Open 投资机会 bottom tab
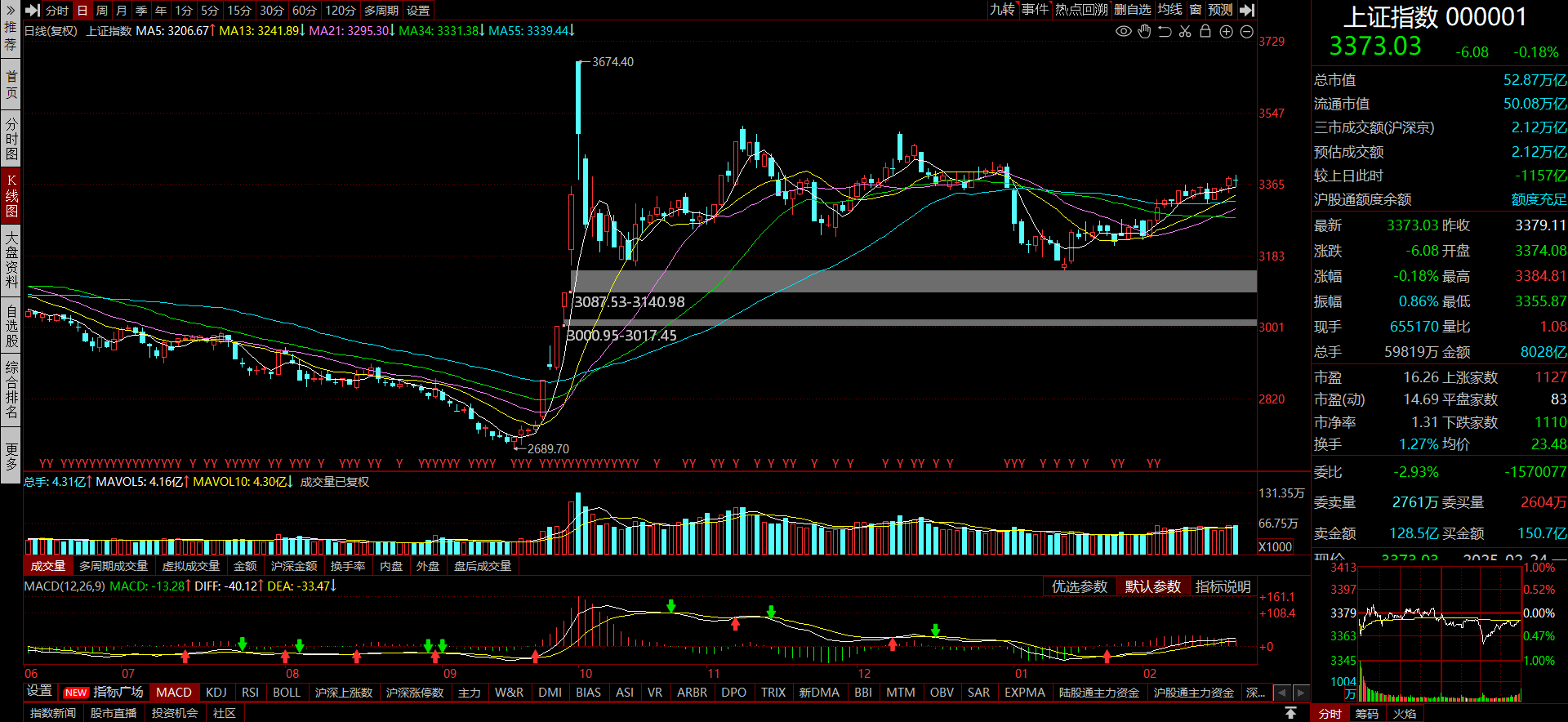This screenshot has width=1568, height=722. click(x=175, y=713)
